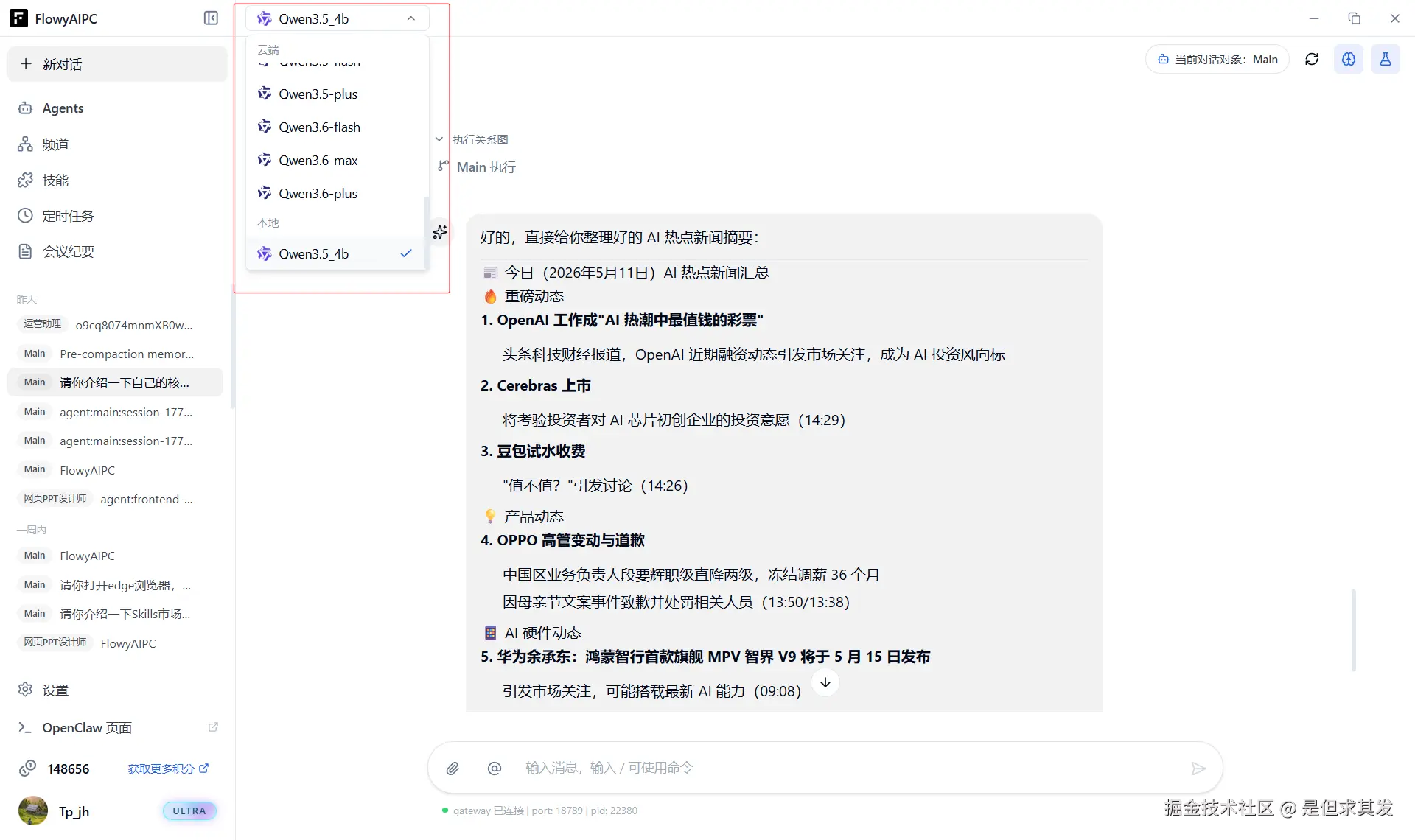The image size is (1415, 840).
Task: Focus the message input field
Action: [x=848, y=769]
